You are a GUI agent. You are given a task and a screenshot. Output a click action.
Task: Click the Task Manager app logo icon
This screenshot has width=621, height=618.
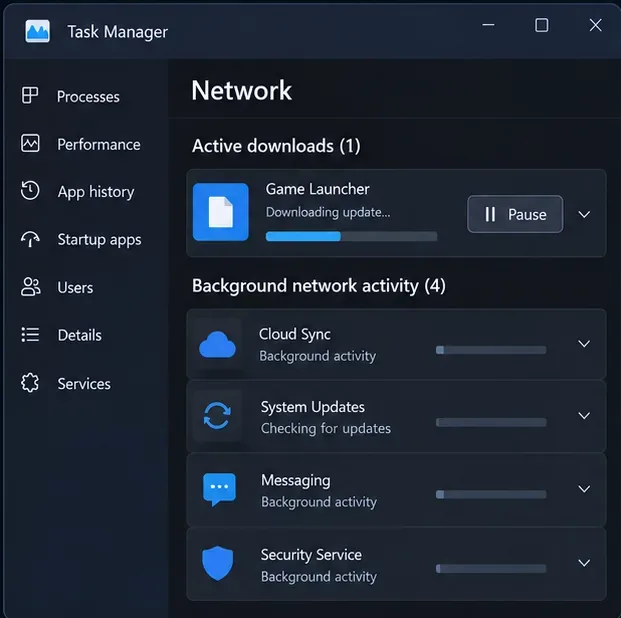click(38, 31)
